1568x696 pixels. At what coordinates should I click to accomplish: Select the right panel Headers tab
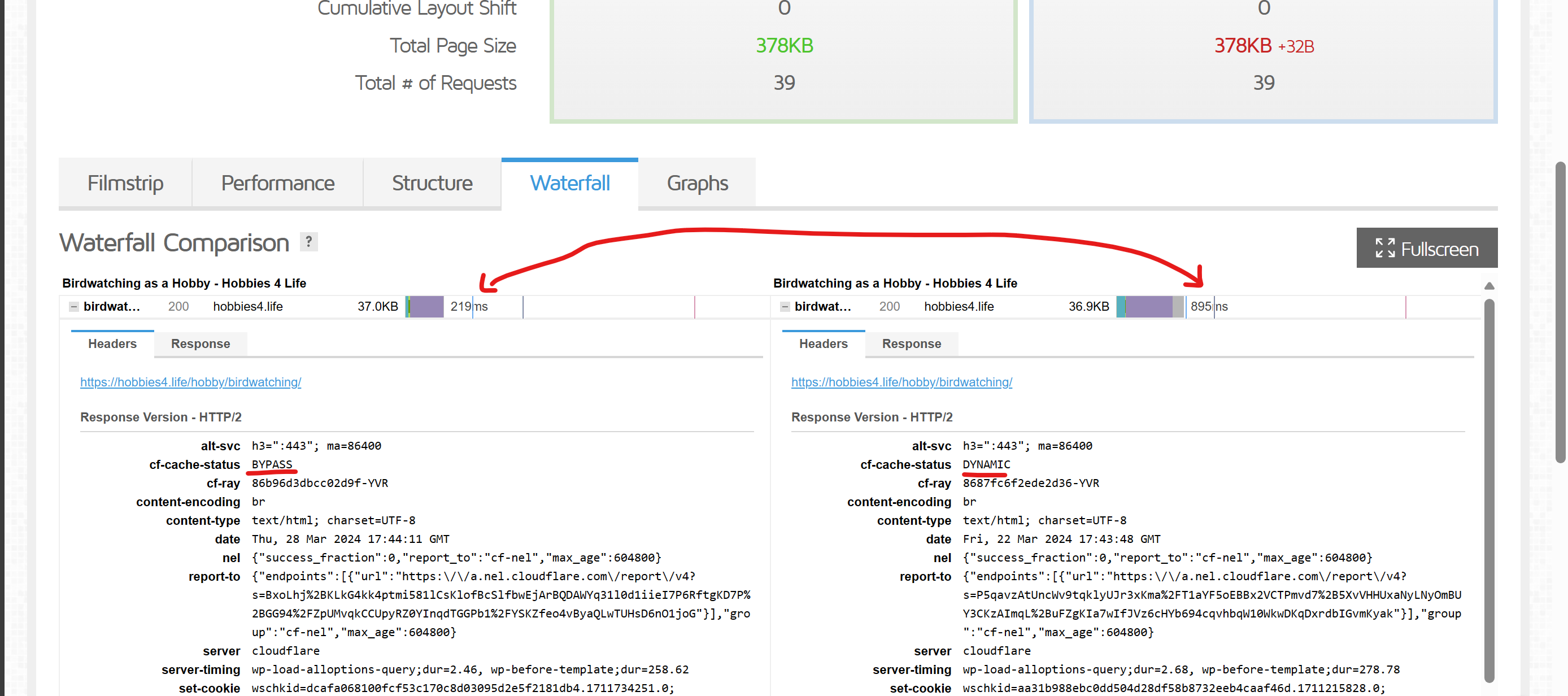(823, 344)
